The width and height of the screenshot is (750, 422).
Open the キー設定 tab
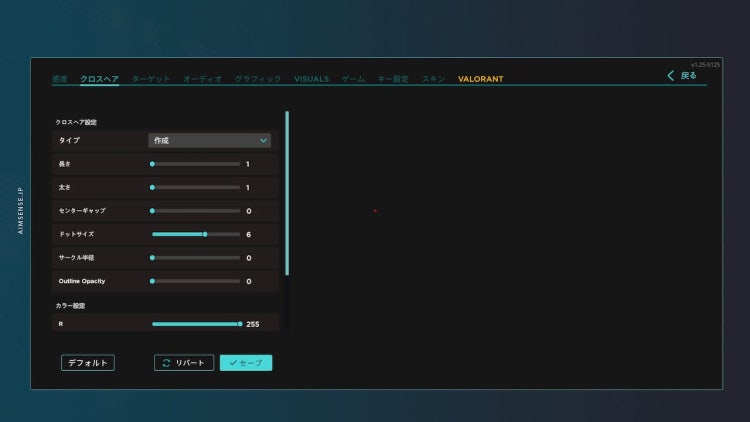coord(393,79)
